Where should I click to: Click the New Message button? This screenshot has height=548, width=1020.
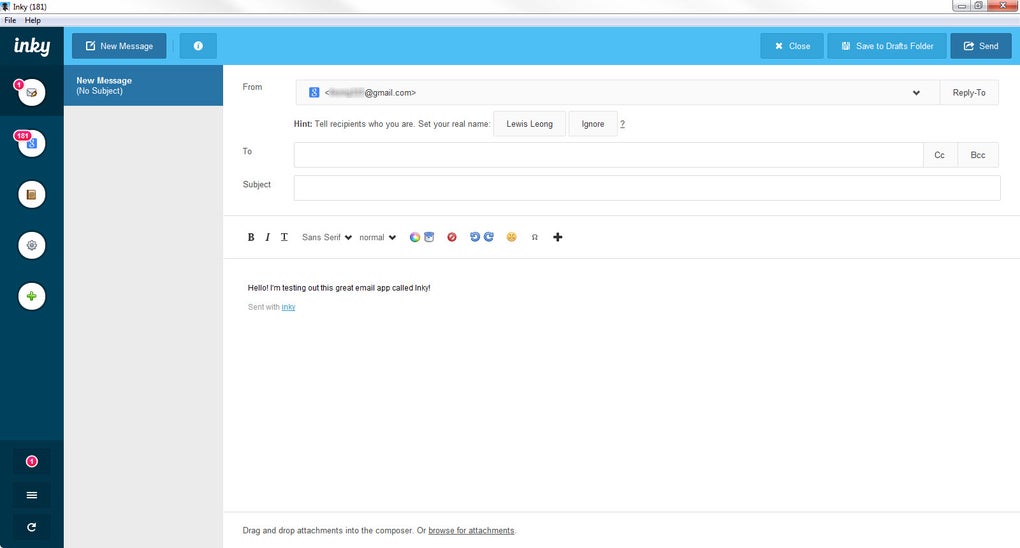click(x=119, y=46)
